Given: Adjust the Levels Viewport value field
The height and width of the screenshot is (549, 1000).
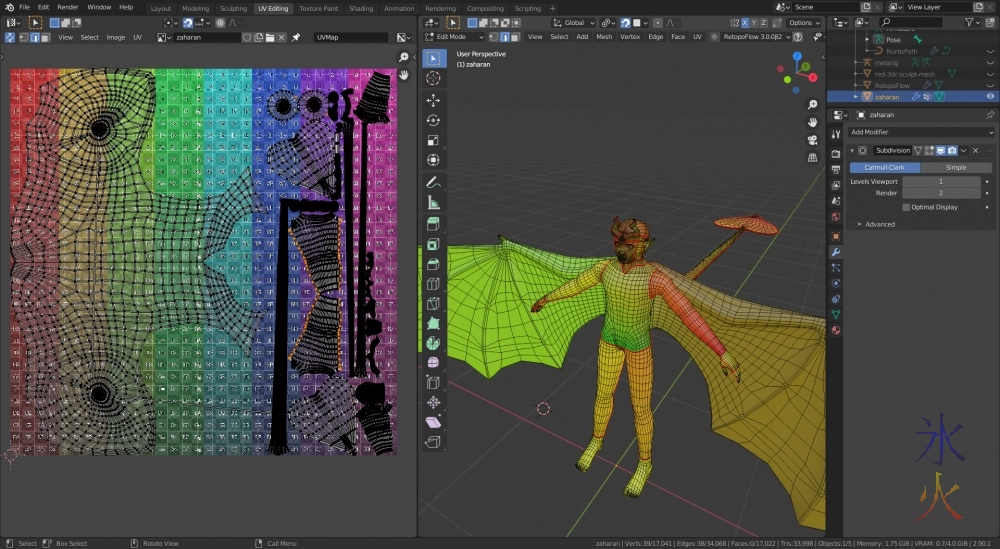Looking at the screenshot, I should coord(940,181).
